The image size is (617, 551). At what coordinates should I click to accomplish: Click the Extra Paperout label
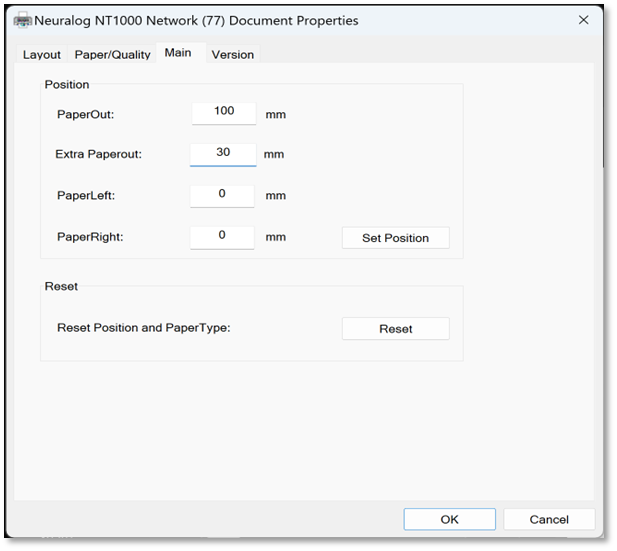point(98,155)
